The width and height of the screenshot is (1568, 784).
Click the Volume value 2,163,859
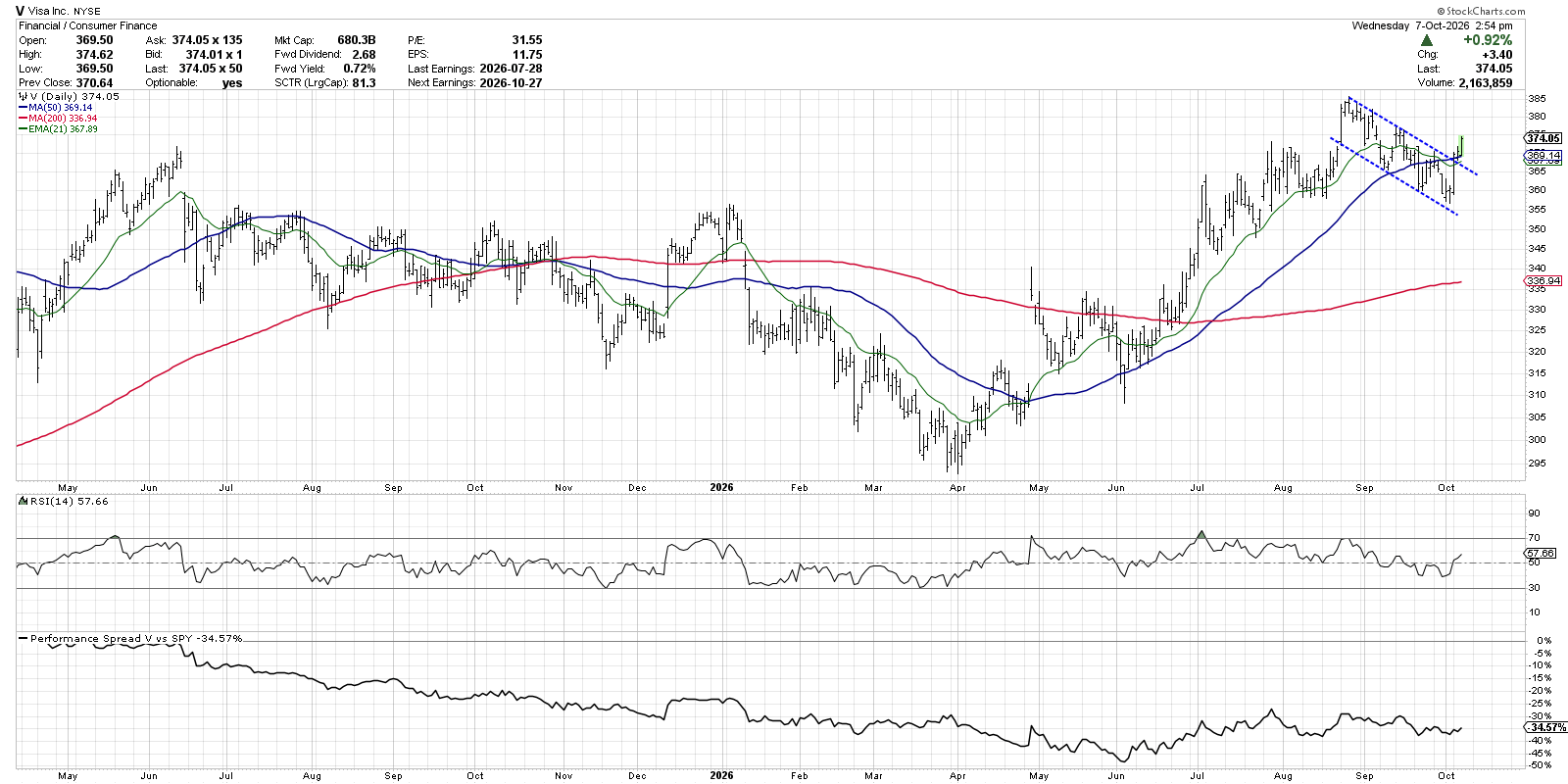click(x=1485, y=83)
